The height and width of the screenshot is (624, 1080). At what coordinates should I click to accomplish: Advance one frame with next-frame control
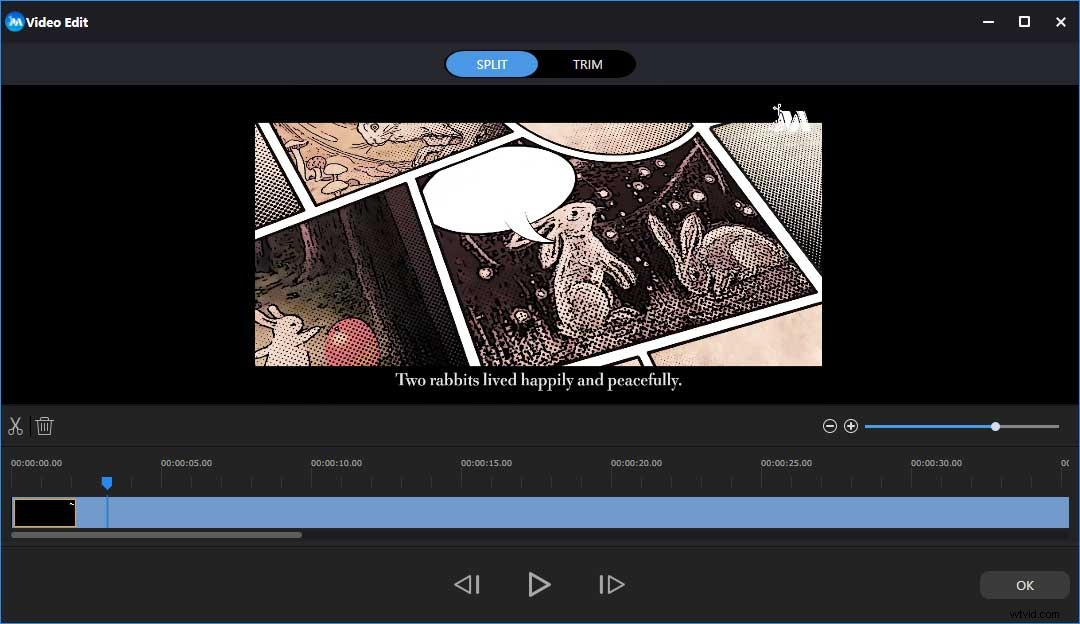pos(612,584)
